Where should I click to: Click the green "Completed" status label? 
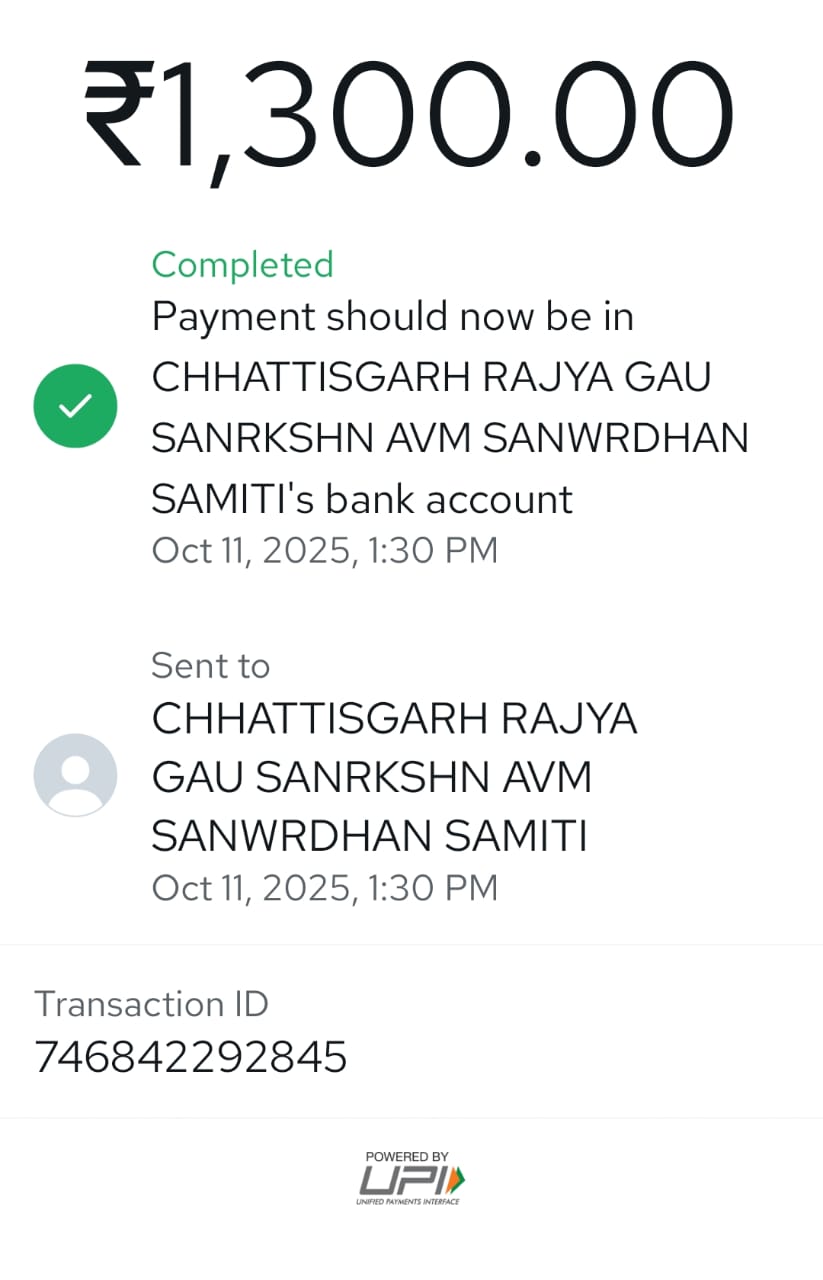tap(242, 265)
